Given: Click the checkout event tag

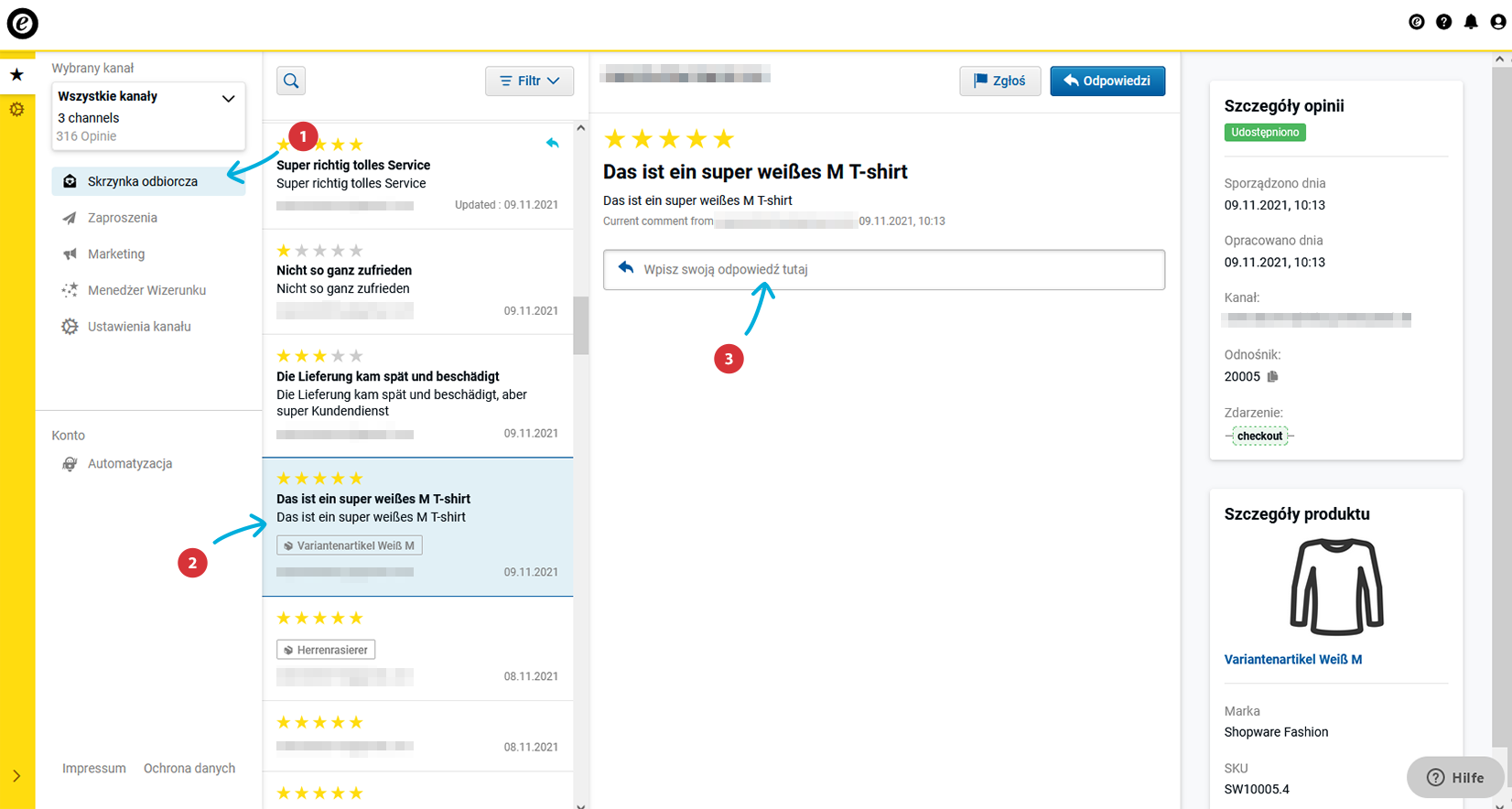Looking at the screenshot, I should click(1259, 436).
